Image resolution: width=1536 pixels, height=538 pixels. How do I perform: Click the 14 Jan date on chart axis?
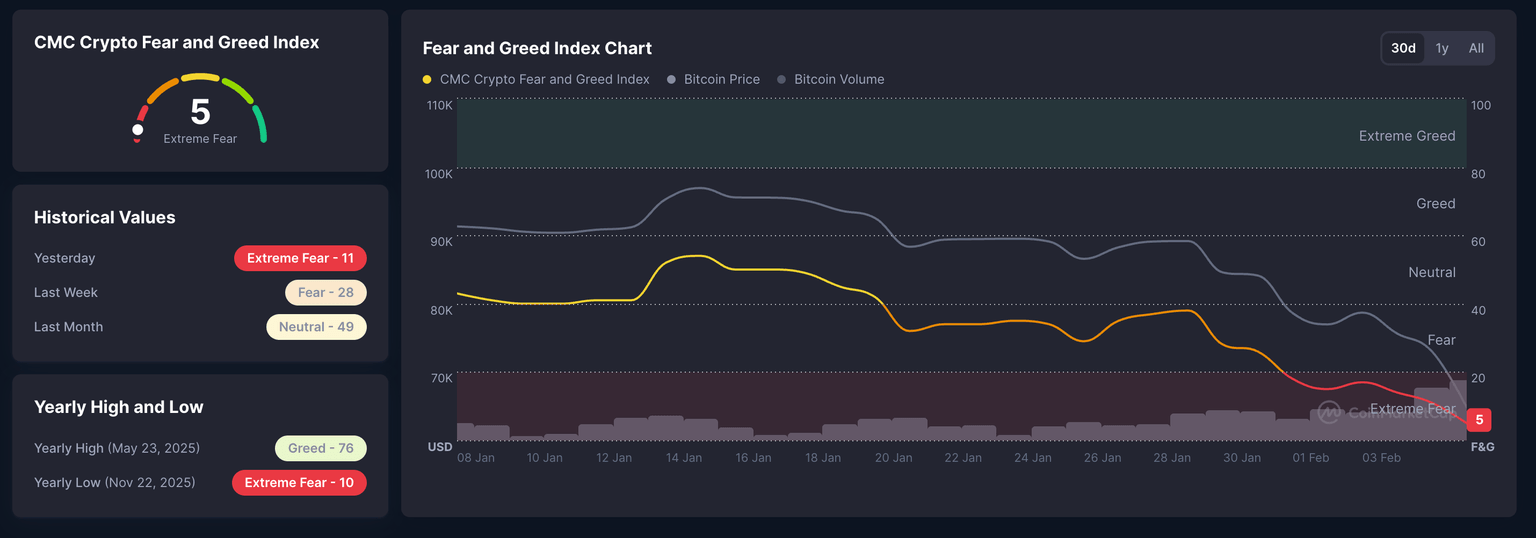click(x=684, y=458)
